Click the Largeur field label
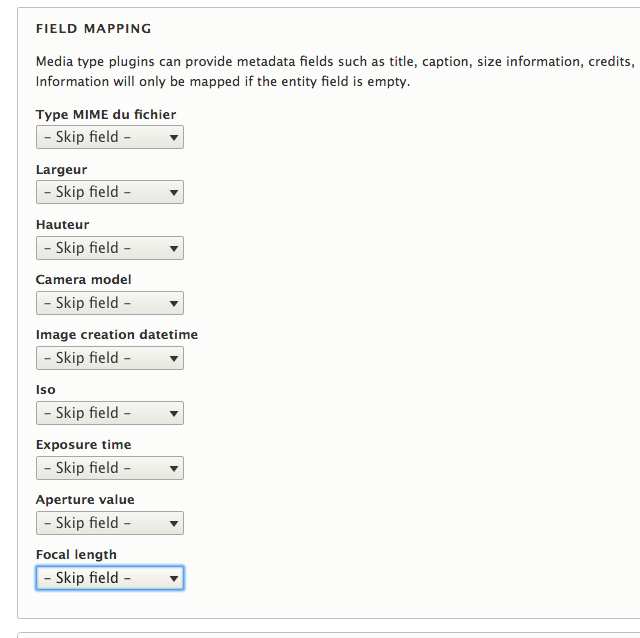640x638 pixels. point(62,169)
